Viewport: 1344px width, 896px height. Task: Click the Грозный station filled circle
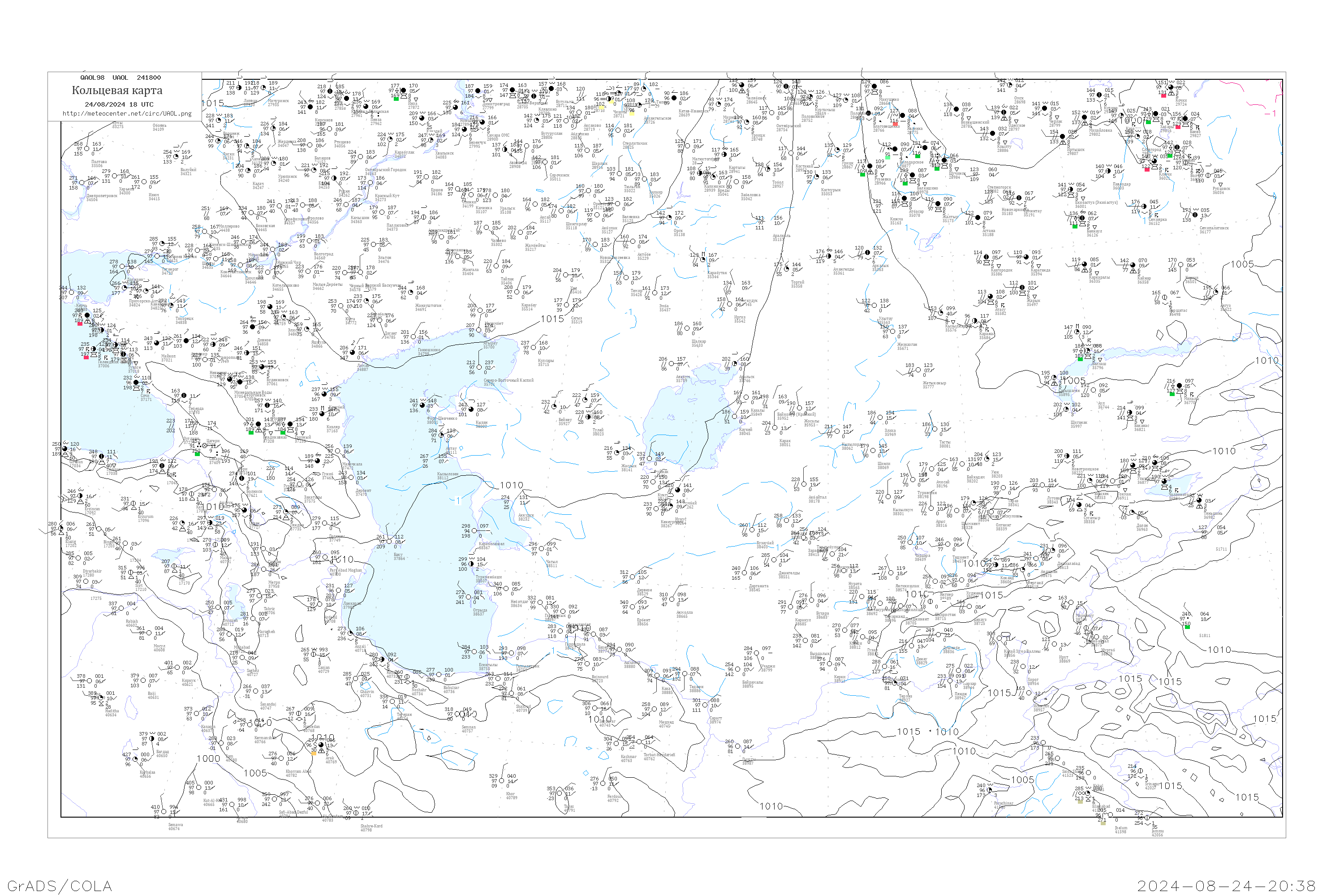pos(290,424)
